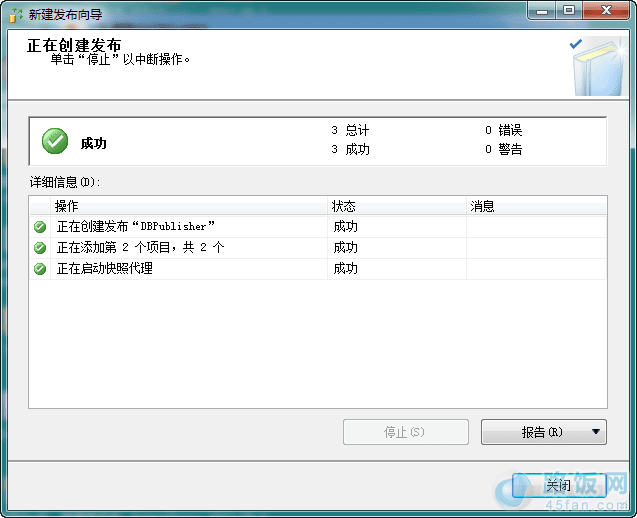
Task: Click the 单击“停止”以中断操作 hint text
Action: (120, 60)
